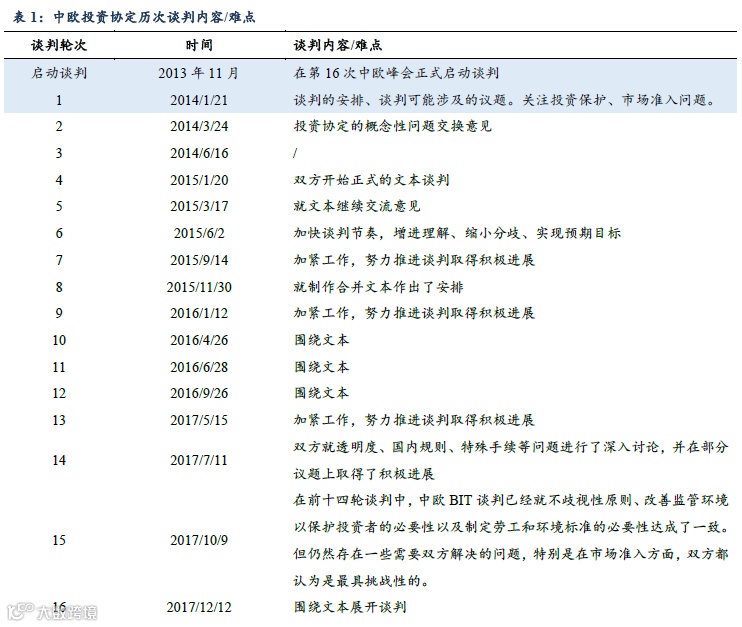The image size is (742, 627).
Task: Select the date 2016/4/26
Action: coord(199,340)
